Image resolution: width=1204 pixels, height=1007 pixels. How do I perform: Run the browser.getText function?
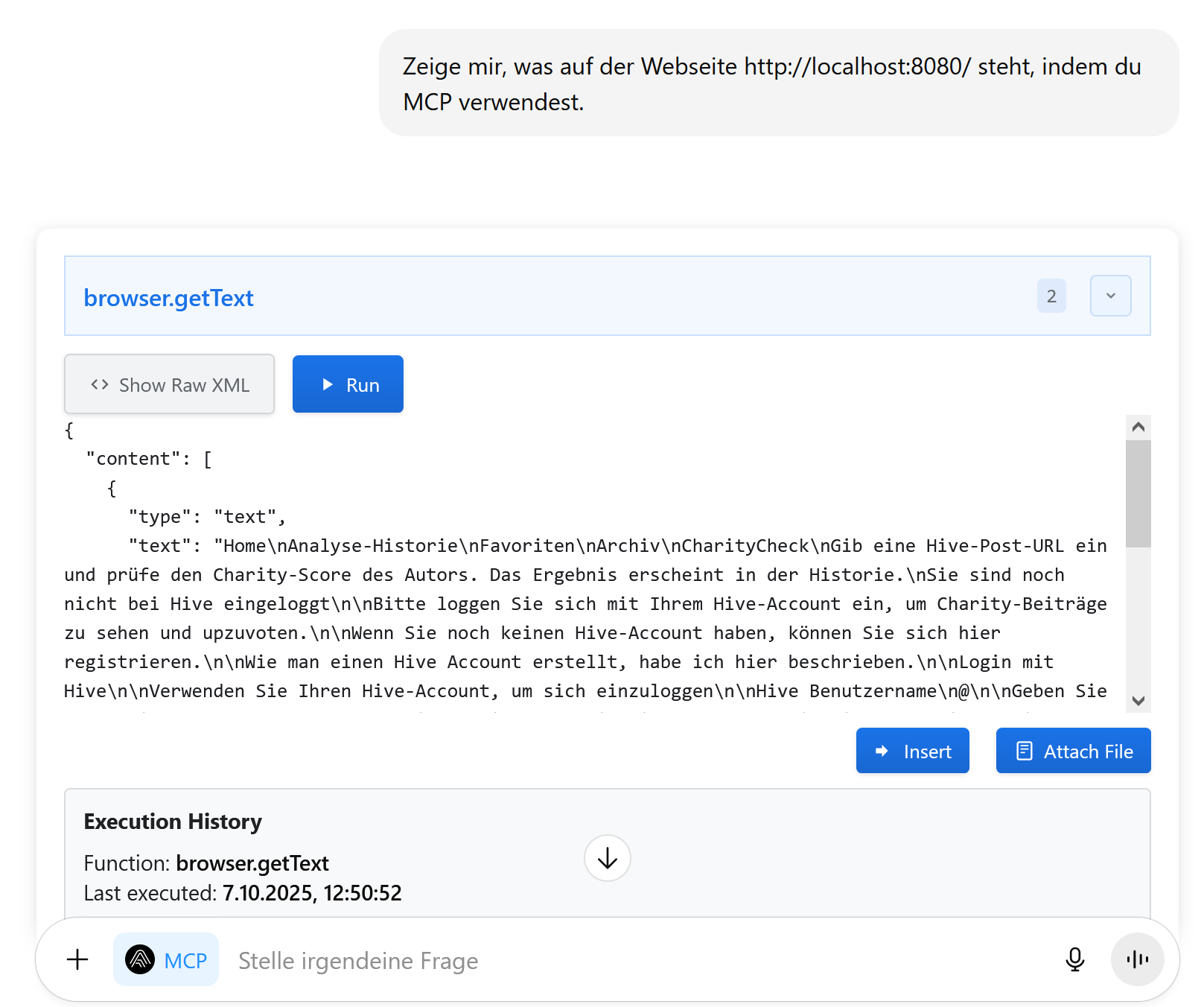click(348, 384)
